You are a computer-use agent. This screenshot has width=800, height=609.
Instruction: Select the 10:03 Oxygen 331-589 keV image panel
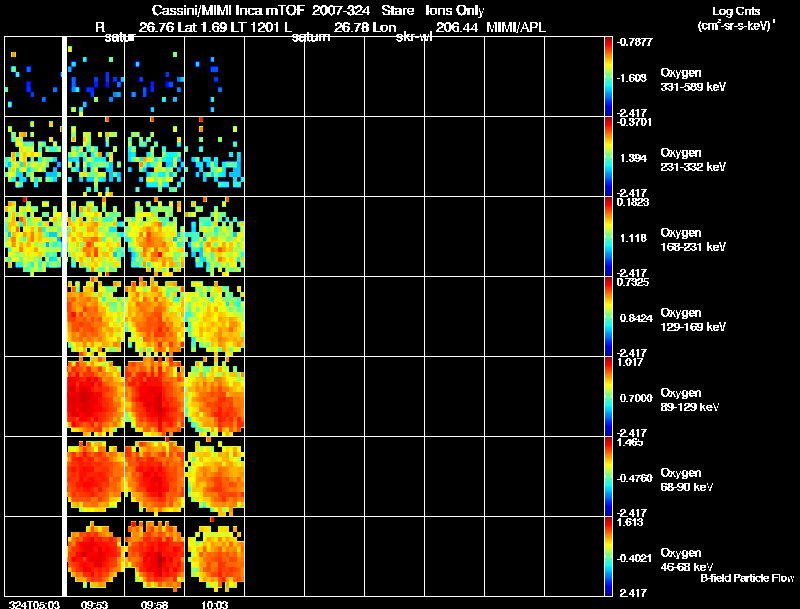(x=215, y=77)
